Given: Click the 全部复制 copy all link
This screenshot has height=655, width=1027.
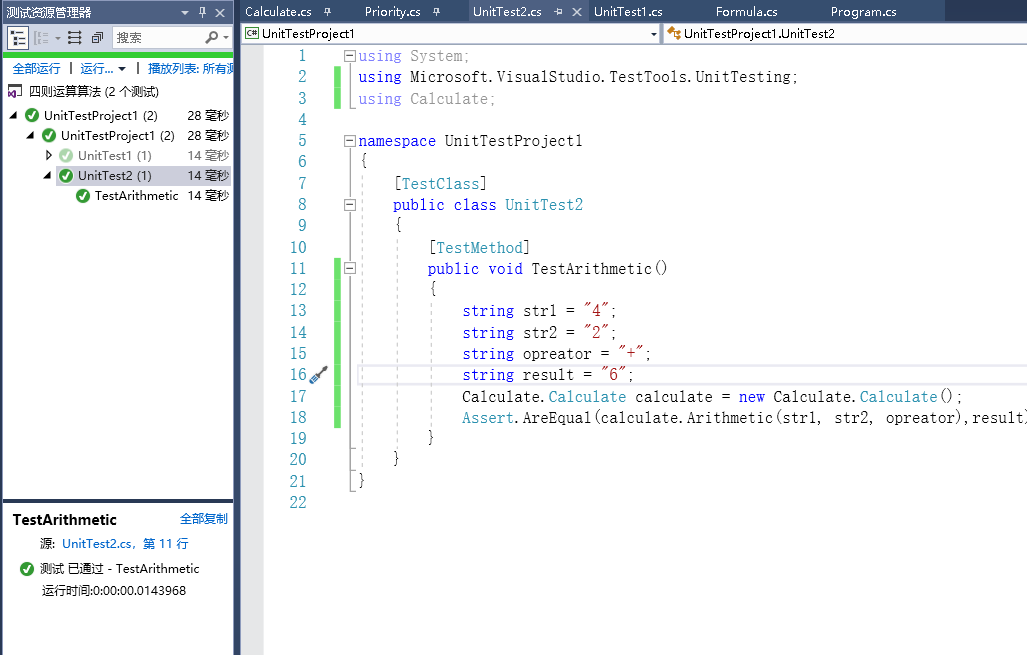Looking at the screenshot, I should click(204, 519).
